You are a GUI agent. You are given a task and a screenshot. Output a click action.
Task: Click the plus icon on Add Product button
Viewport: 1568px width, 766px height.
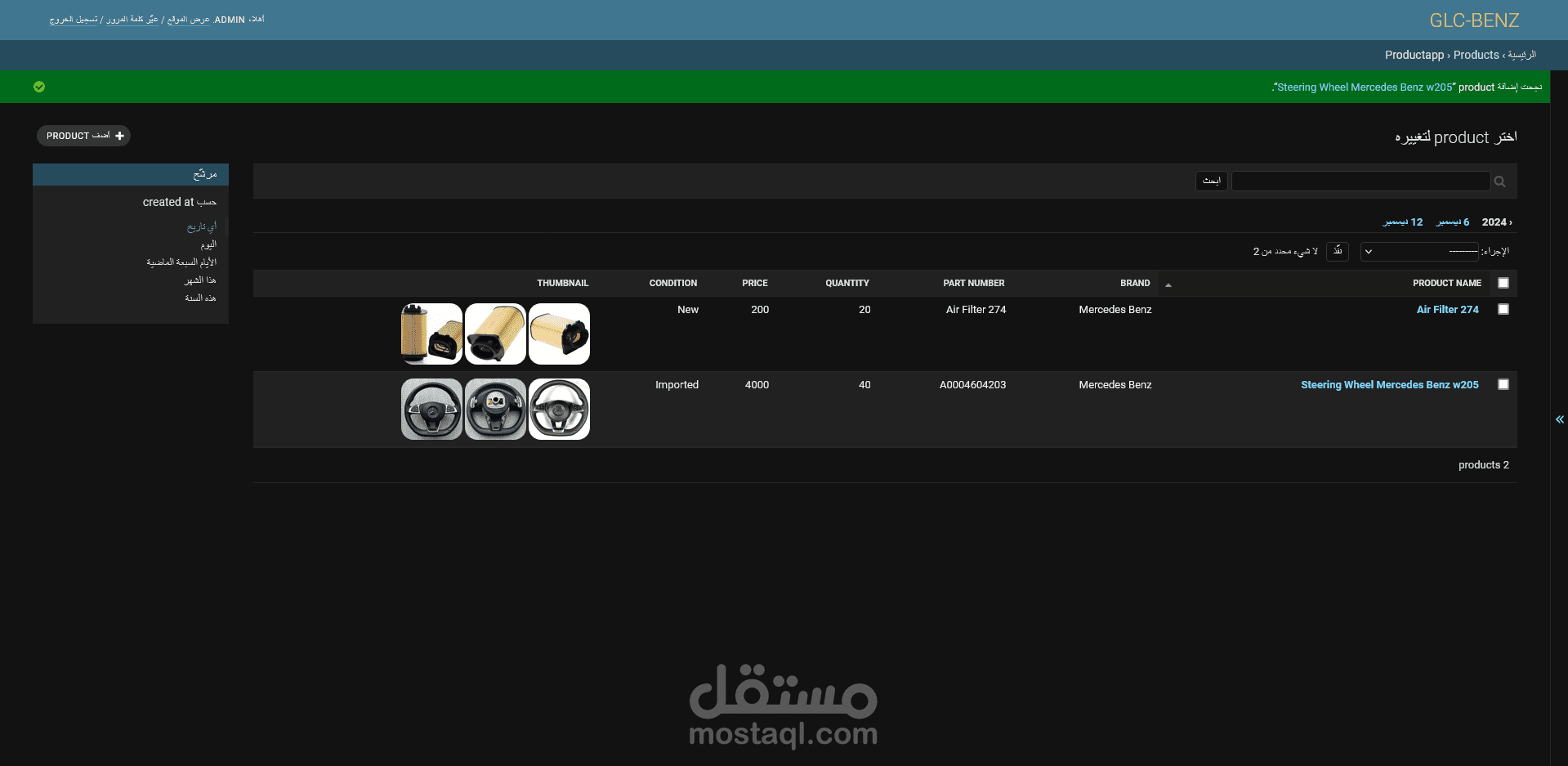[x=119, y=136]
